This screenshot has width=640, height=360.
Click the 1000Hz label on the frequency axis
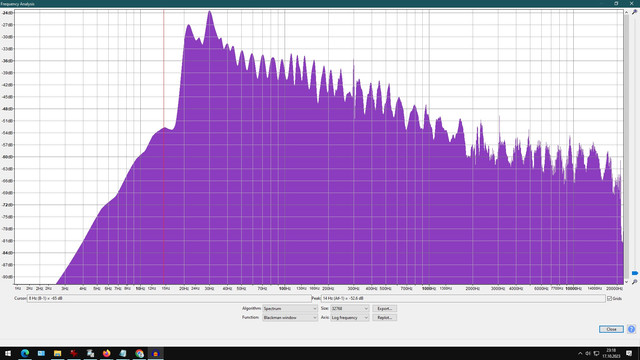[429, 289]
